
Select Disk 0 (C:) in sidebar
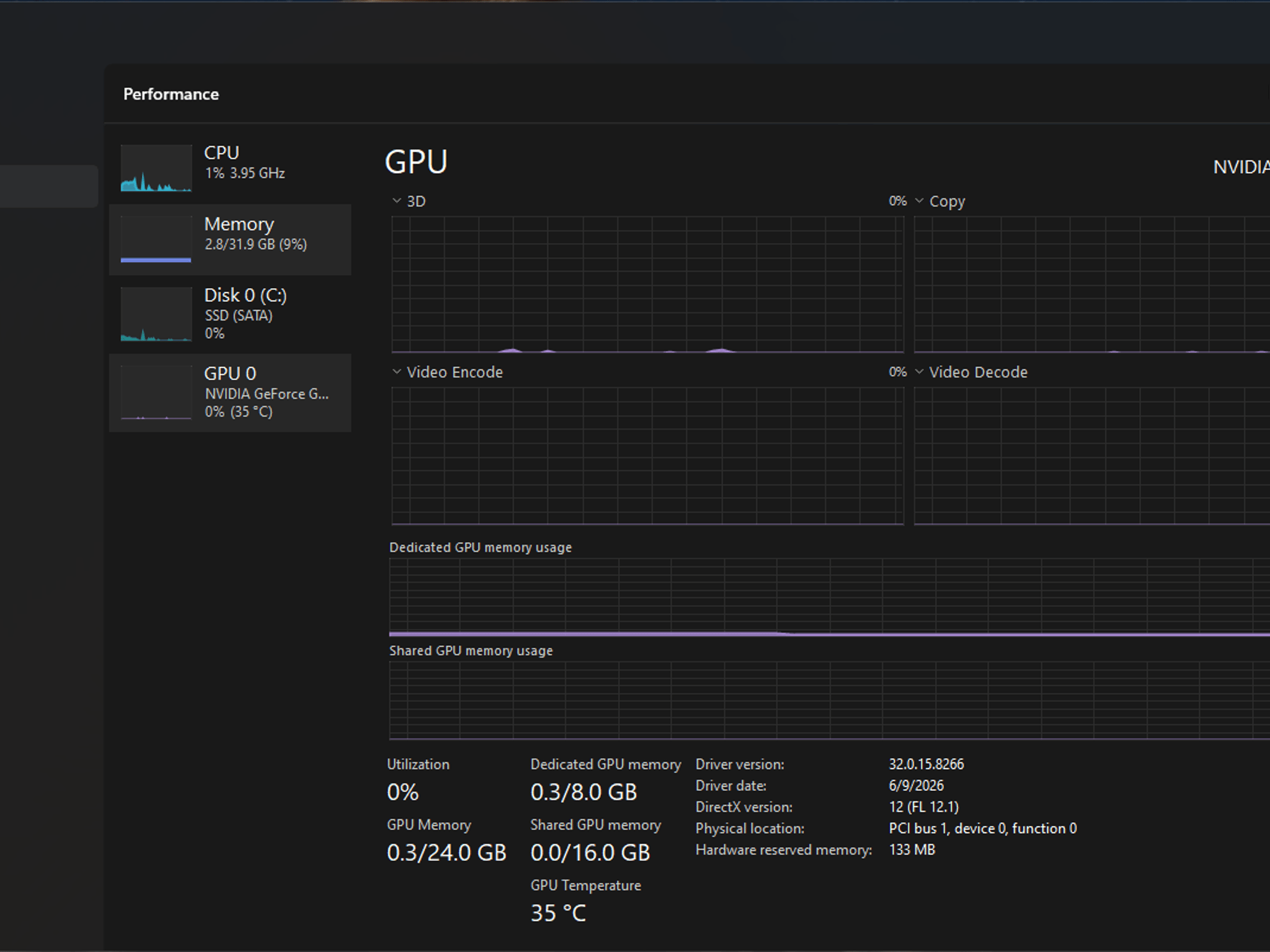click(229, 315)
